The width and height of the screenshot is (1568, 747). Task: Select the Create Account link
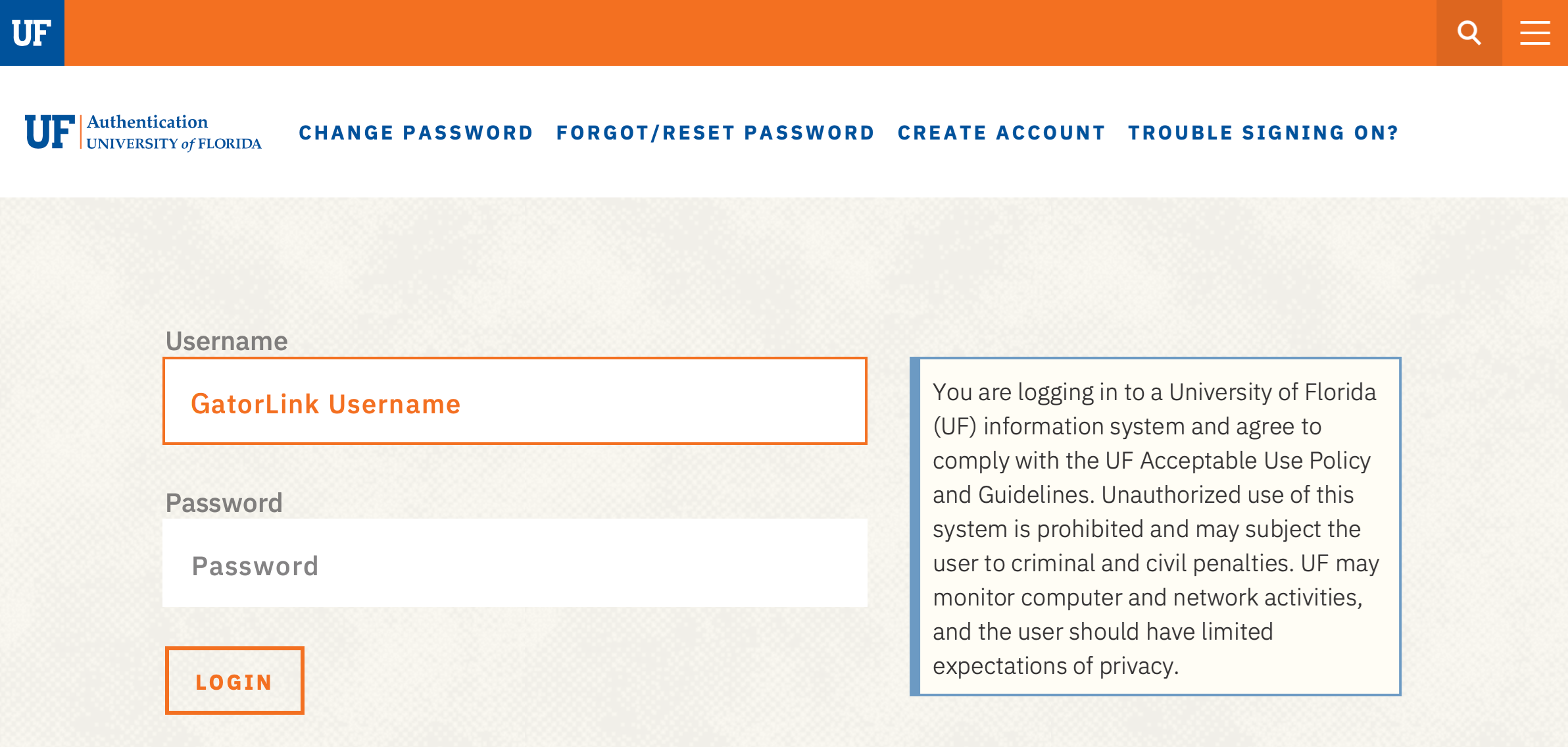[x=1001, y=133]
